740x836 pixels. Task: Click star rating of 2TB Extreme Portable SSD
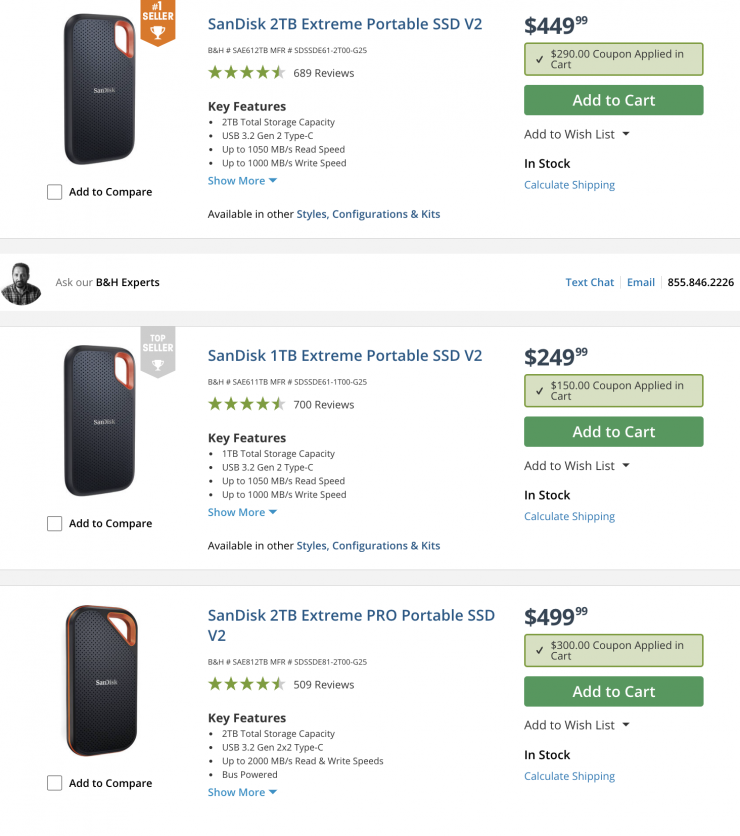[x=246, y=73]
